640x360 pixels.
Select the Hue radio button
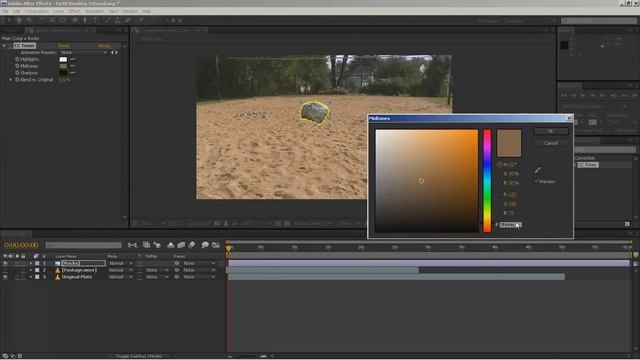(500, 164)
